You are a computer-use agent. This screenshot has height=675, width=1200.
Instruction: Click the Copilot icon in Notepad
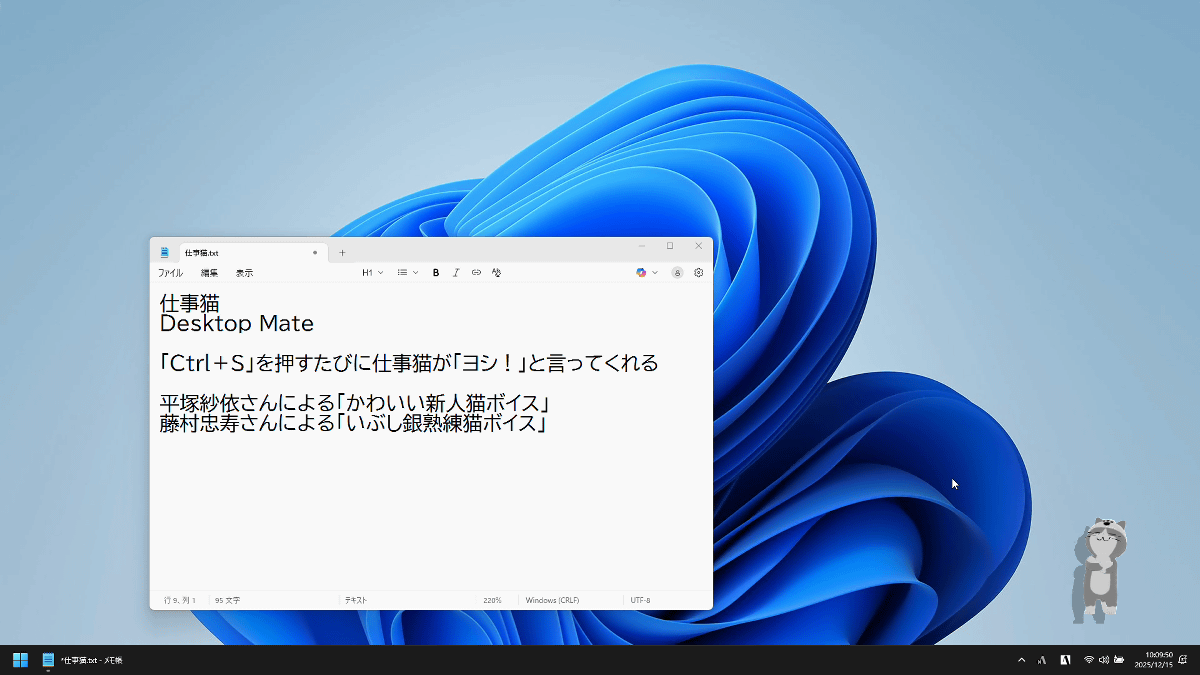[642, 272]
